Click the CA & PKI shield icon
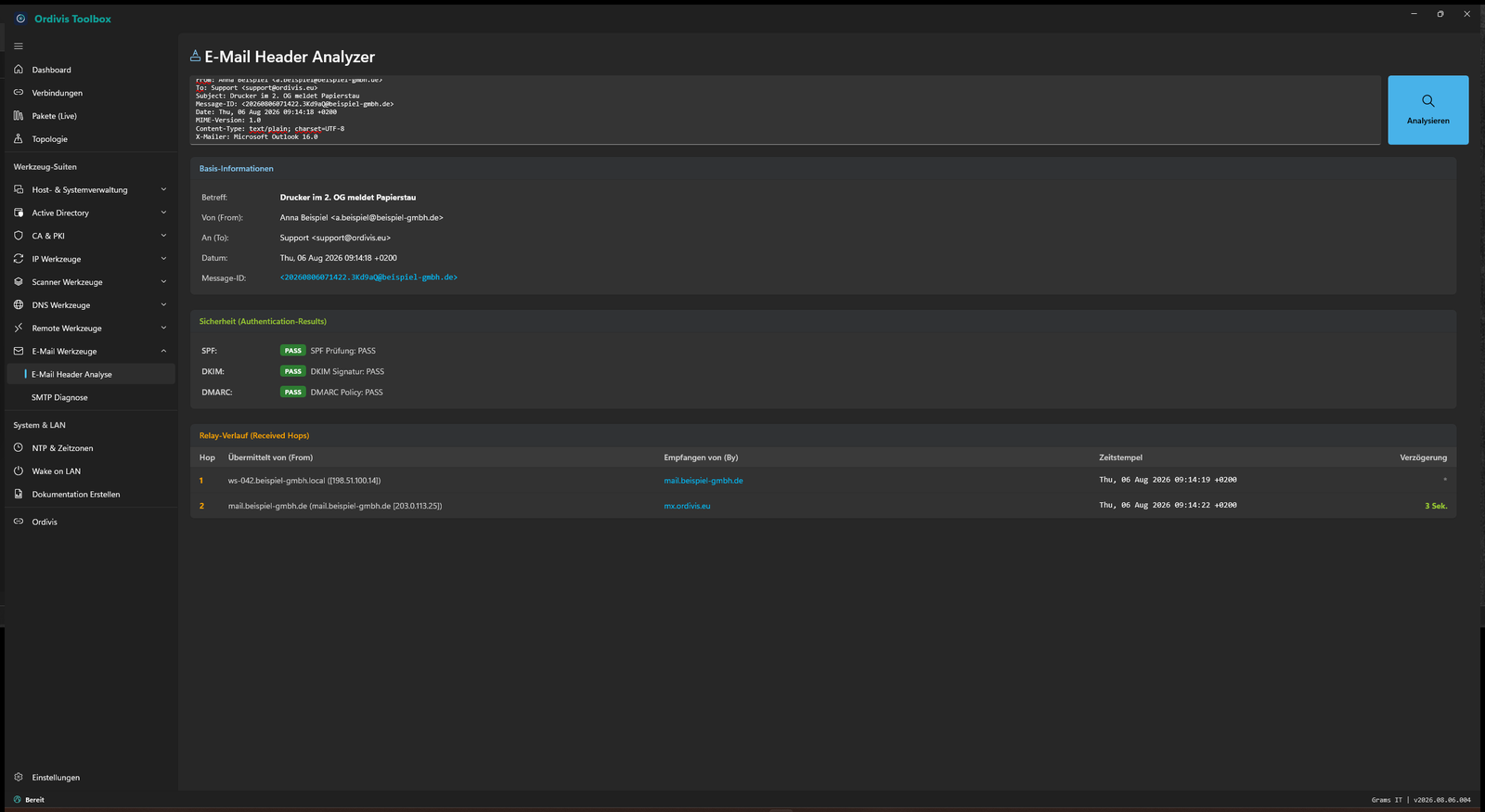The image size is (1485, 812). pos(19,236)
